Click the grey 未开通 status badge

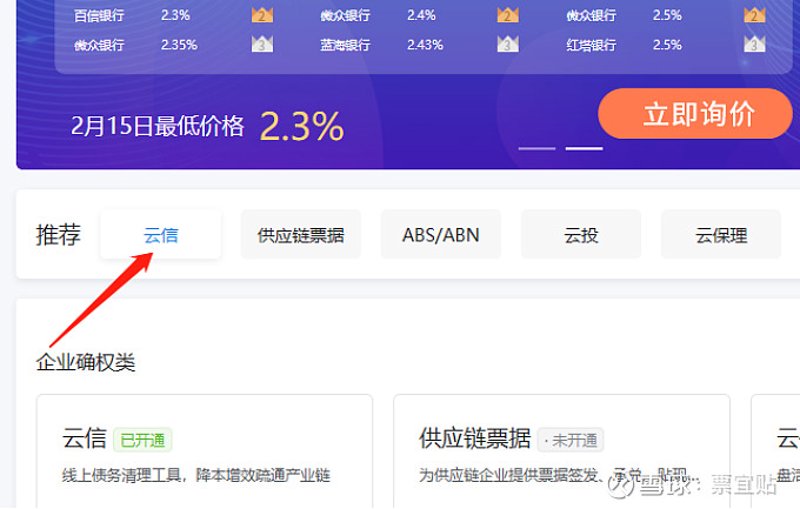click(571, 440)
